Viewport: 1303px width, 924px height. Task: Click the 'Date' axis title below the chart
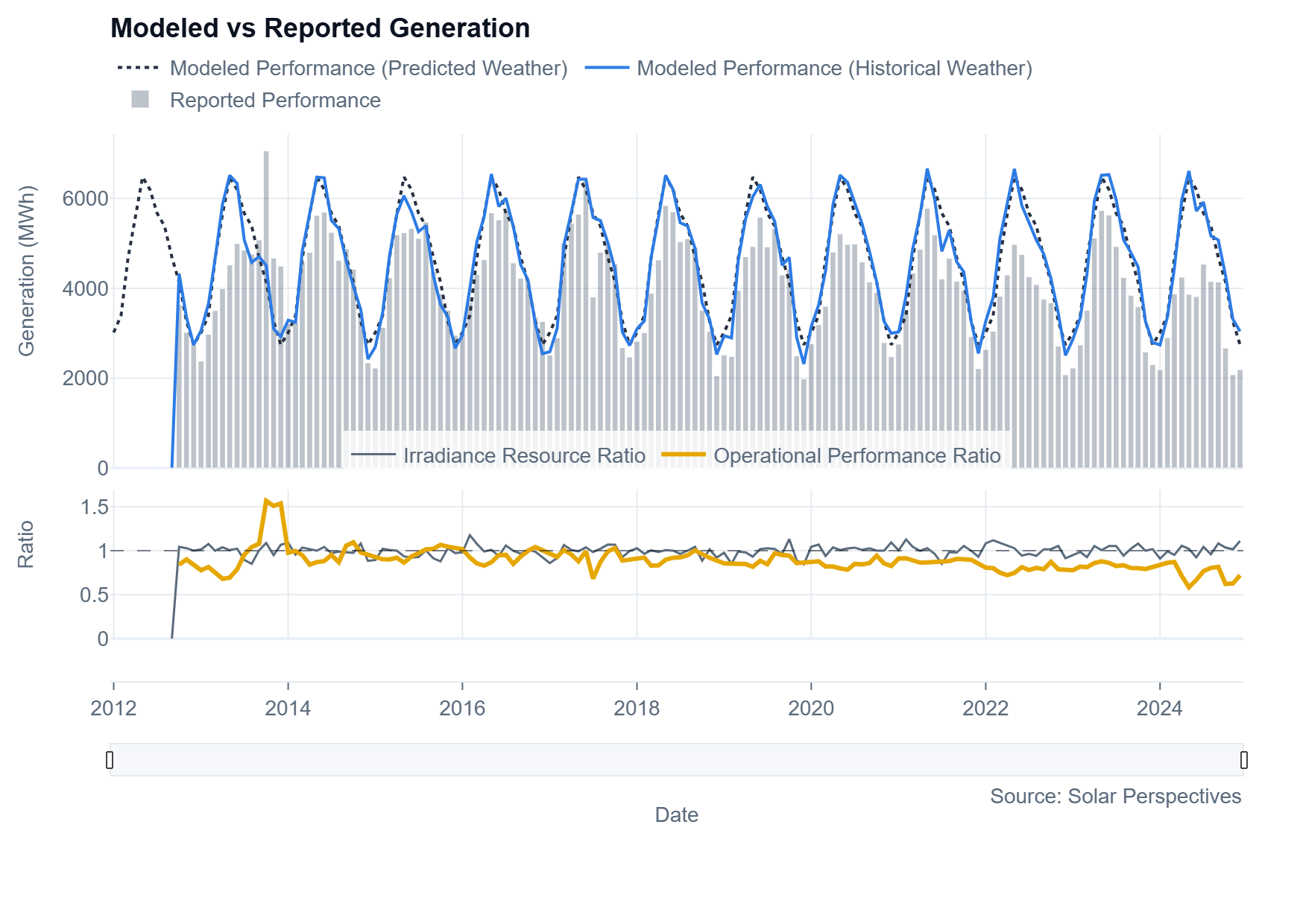tap(677, 815)
